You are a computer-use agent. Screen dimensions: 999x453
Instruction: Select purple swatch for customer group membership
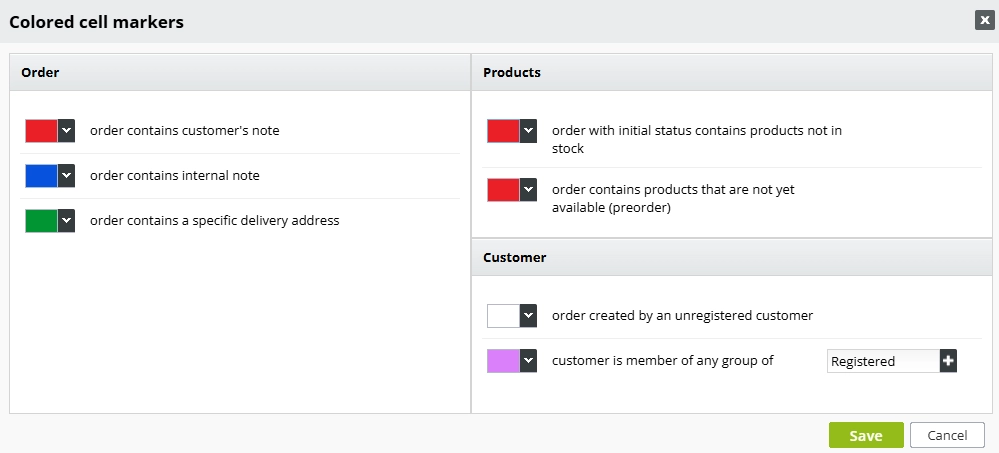(503, 360)
